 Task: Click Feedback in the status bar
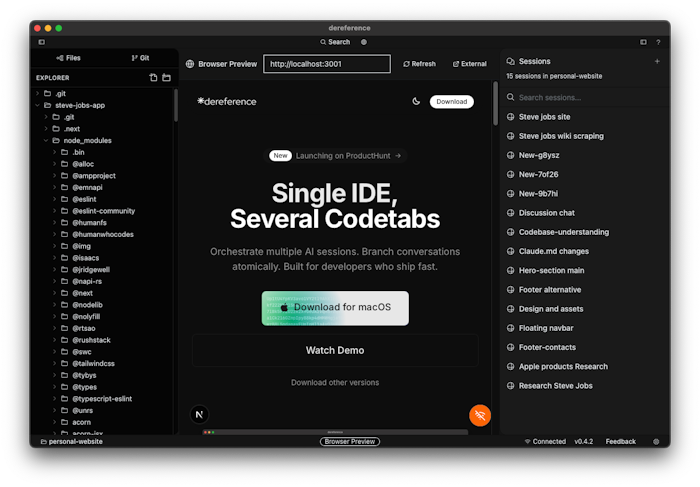click(621, 441)
